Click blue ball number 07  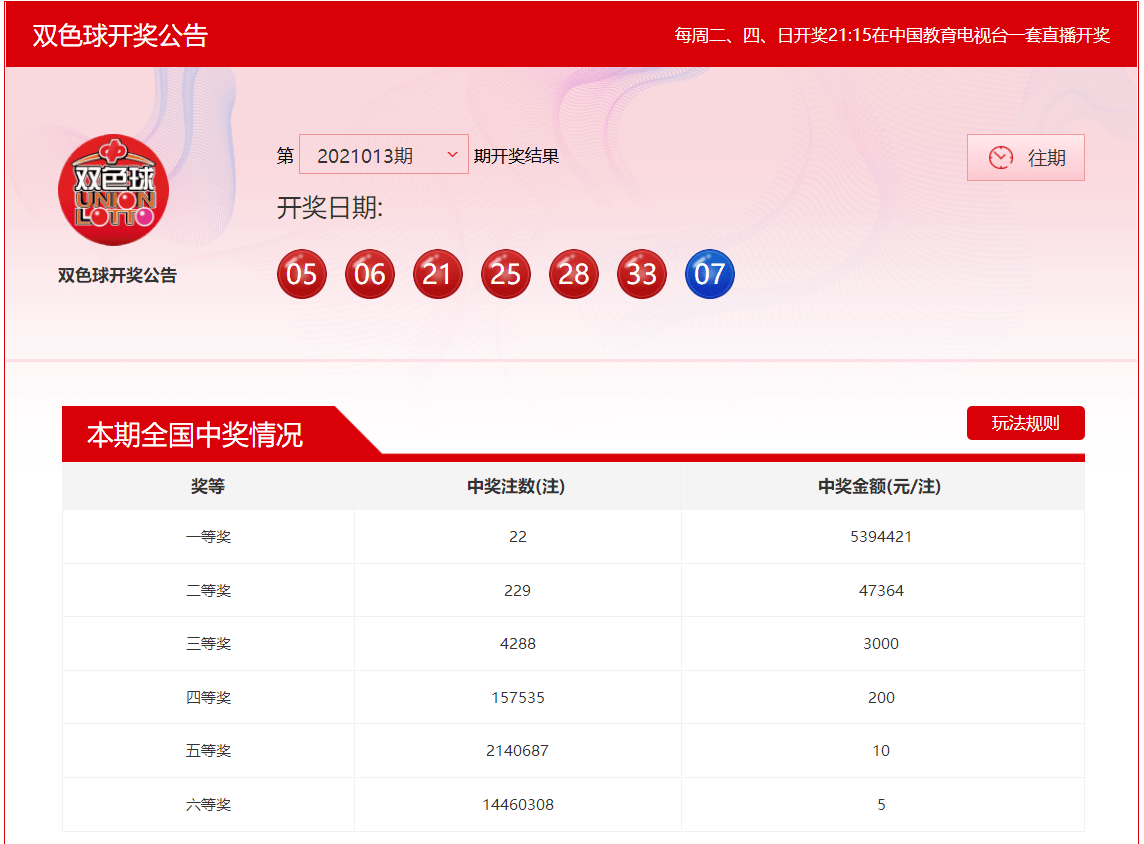point(710,274)
